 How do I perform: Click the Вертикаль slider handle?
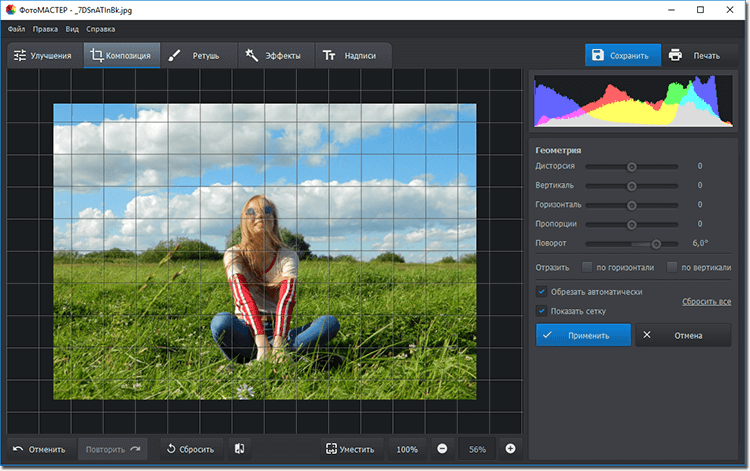(631, 186)
